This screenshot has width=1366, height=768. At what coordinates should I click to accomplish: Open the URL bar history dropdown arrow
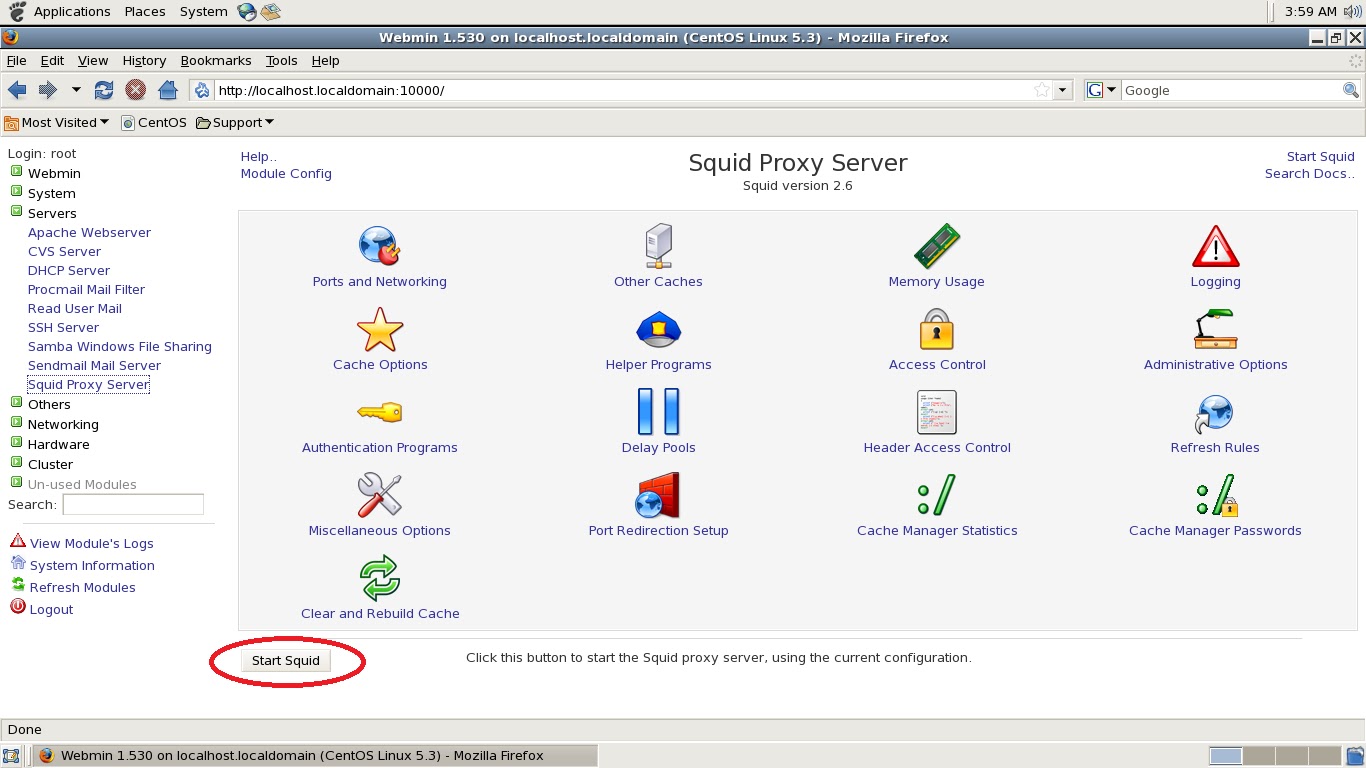tap(1063, 90)
